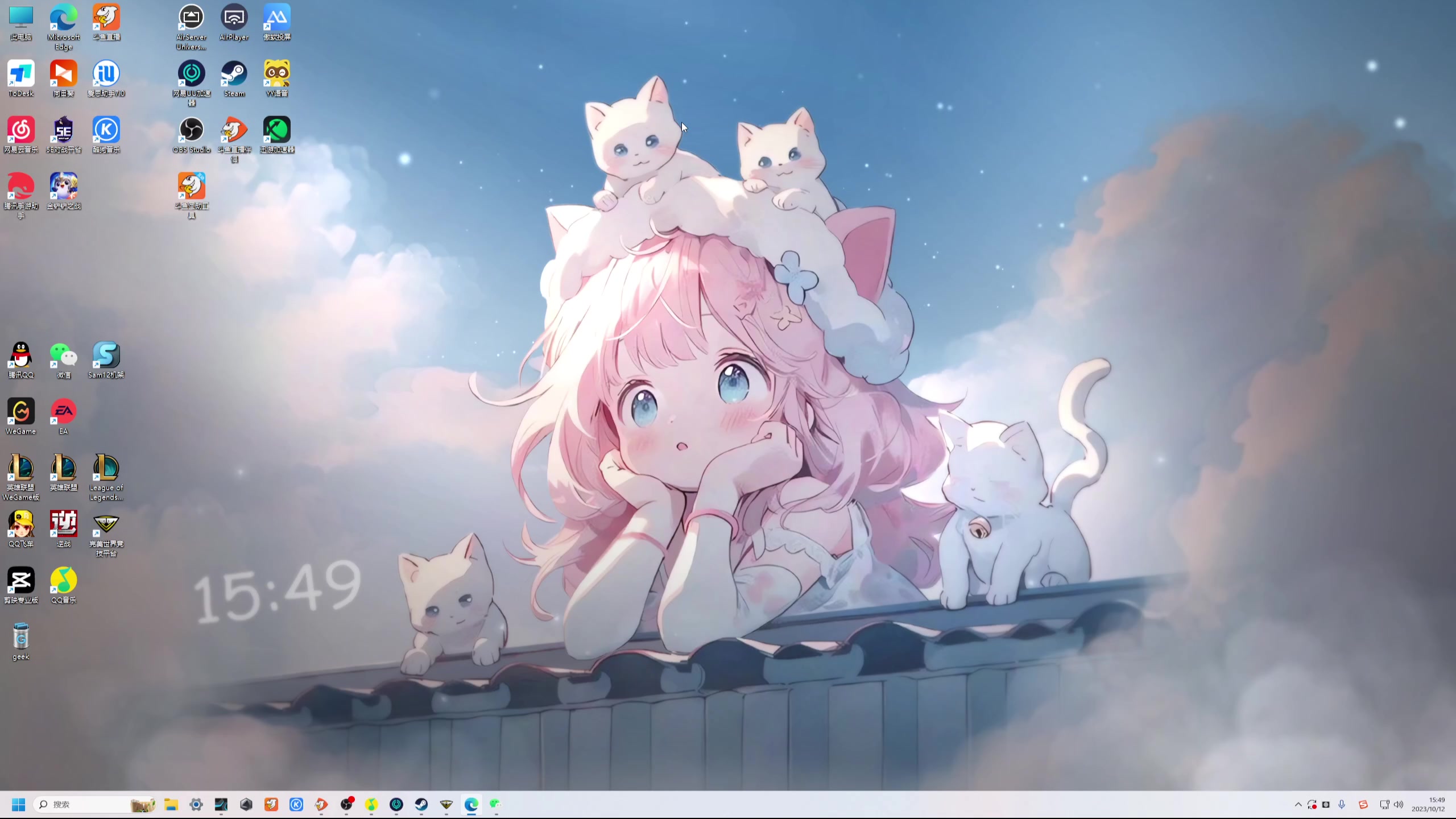Image resolution: width=1456 pixels, height=819 pixels.
Task: Select the geek uninstaller desktop icon
Action: coord(21,642)
